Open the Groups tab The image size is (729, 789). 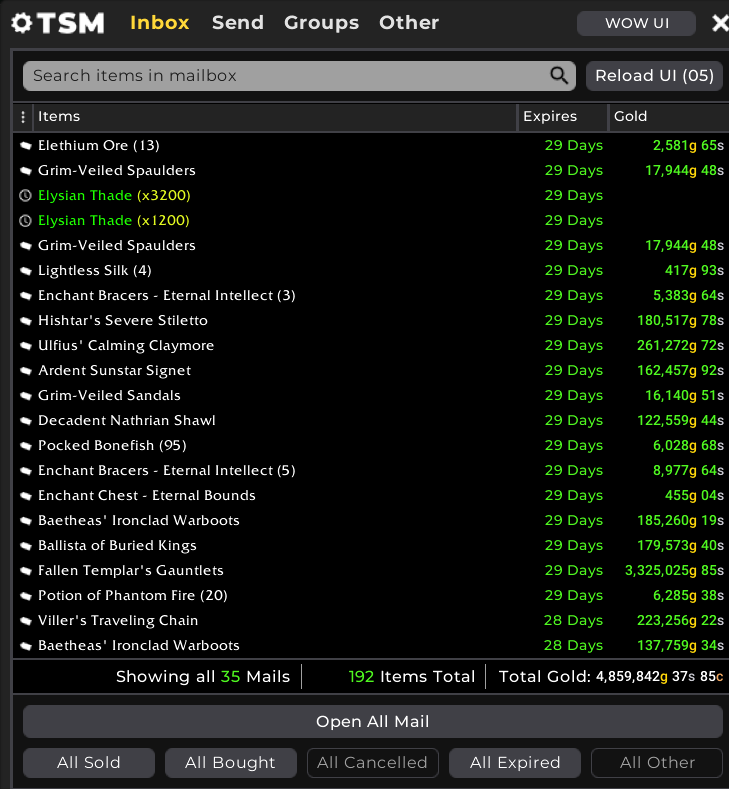pos(321,23)
